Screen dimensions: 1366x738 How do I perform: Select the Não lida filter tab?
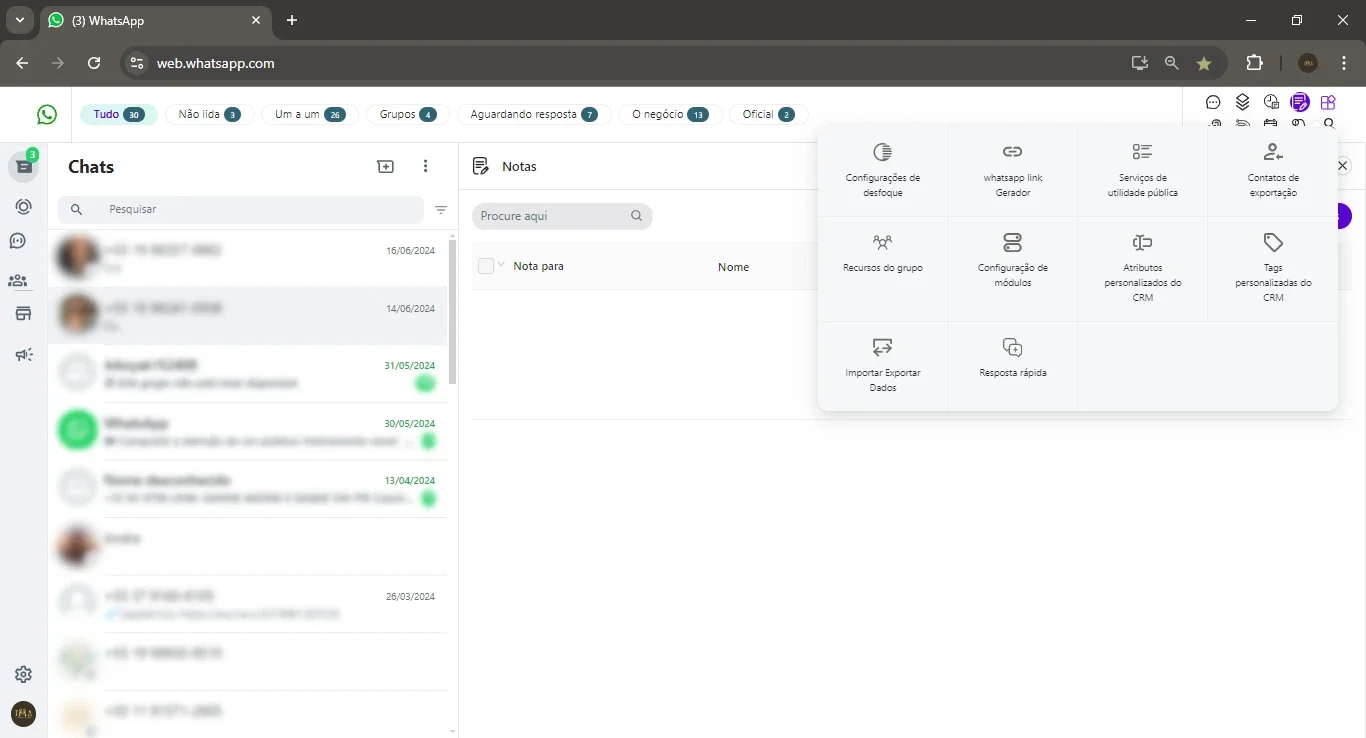coord(209,115)
